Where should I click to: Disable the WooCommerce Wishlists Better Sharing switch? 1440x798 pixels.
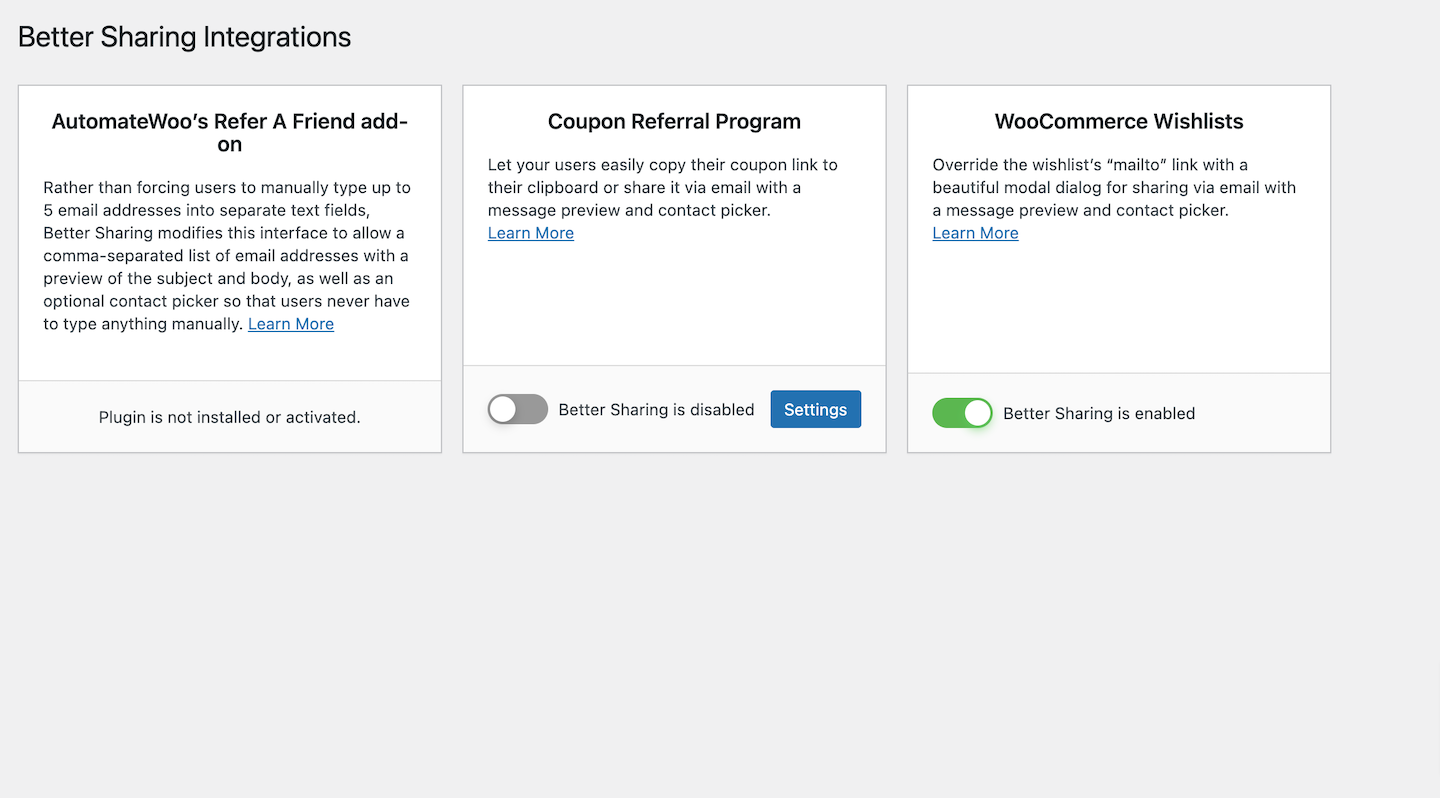pyautogui.click(x=962, y=413)
